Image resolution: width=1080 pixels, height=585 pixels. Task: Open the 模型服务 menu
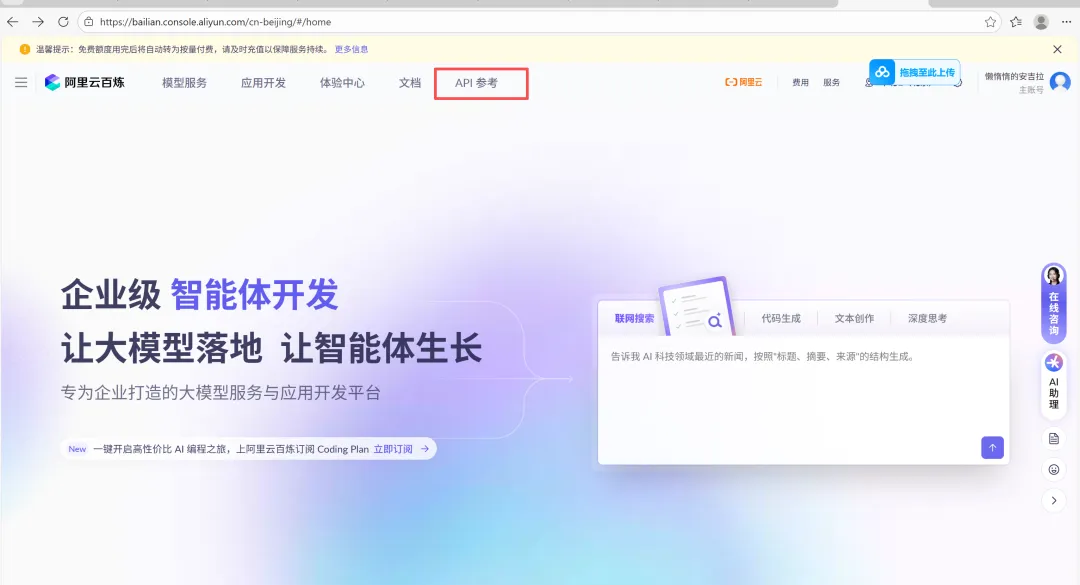tap(185, 83)
